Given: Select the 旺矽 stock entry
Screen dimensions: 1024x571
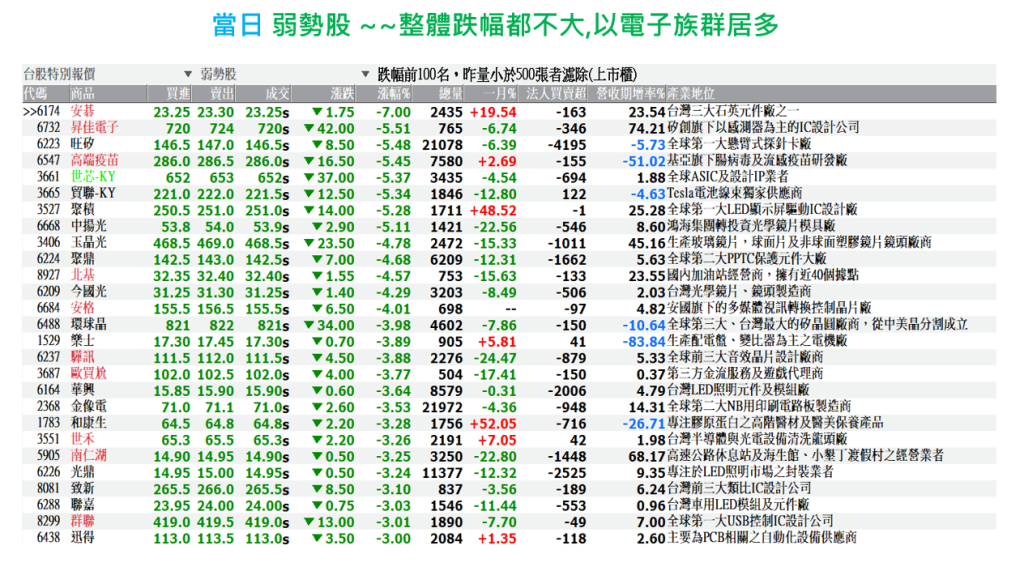Looking at the screenshot, I should [x=83, y=144].
